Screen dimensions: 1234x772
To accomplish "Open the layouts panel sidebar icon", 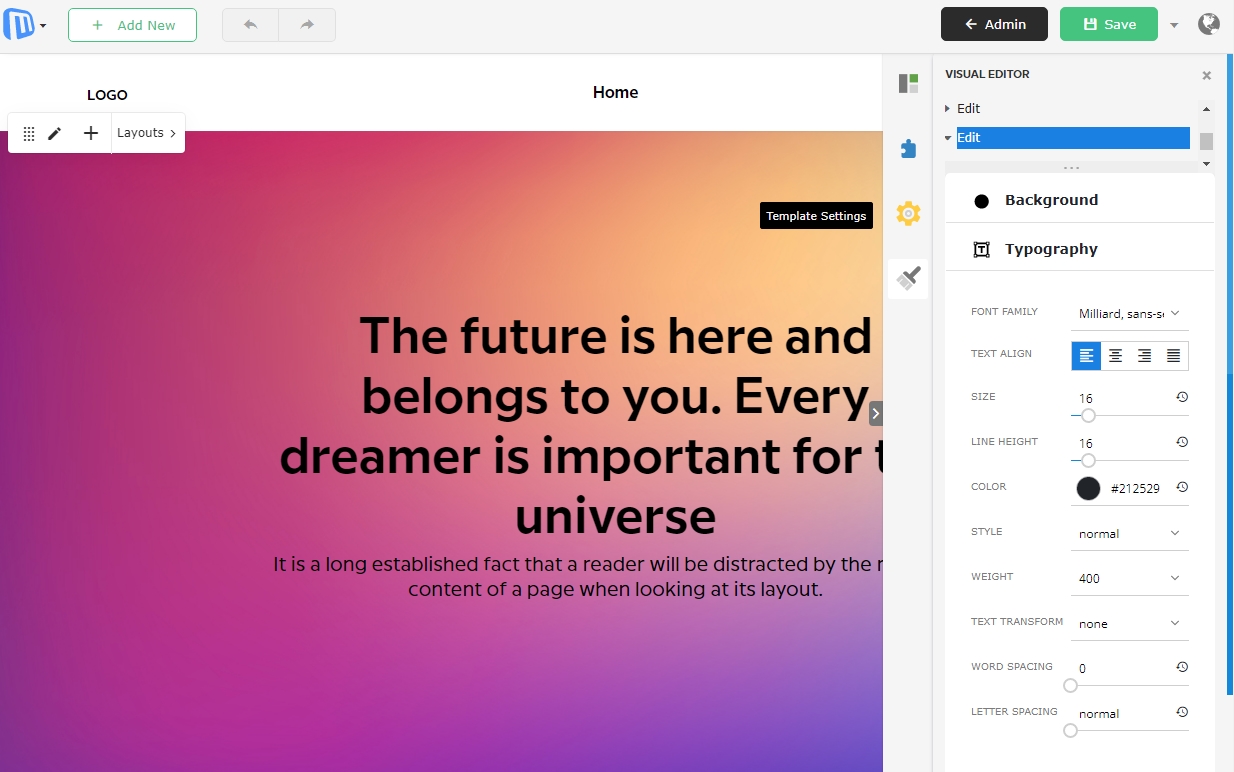I will point(908,84).
